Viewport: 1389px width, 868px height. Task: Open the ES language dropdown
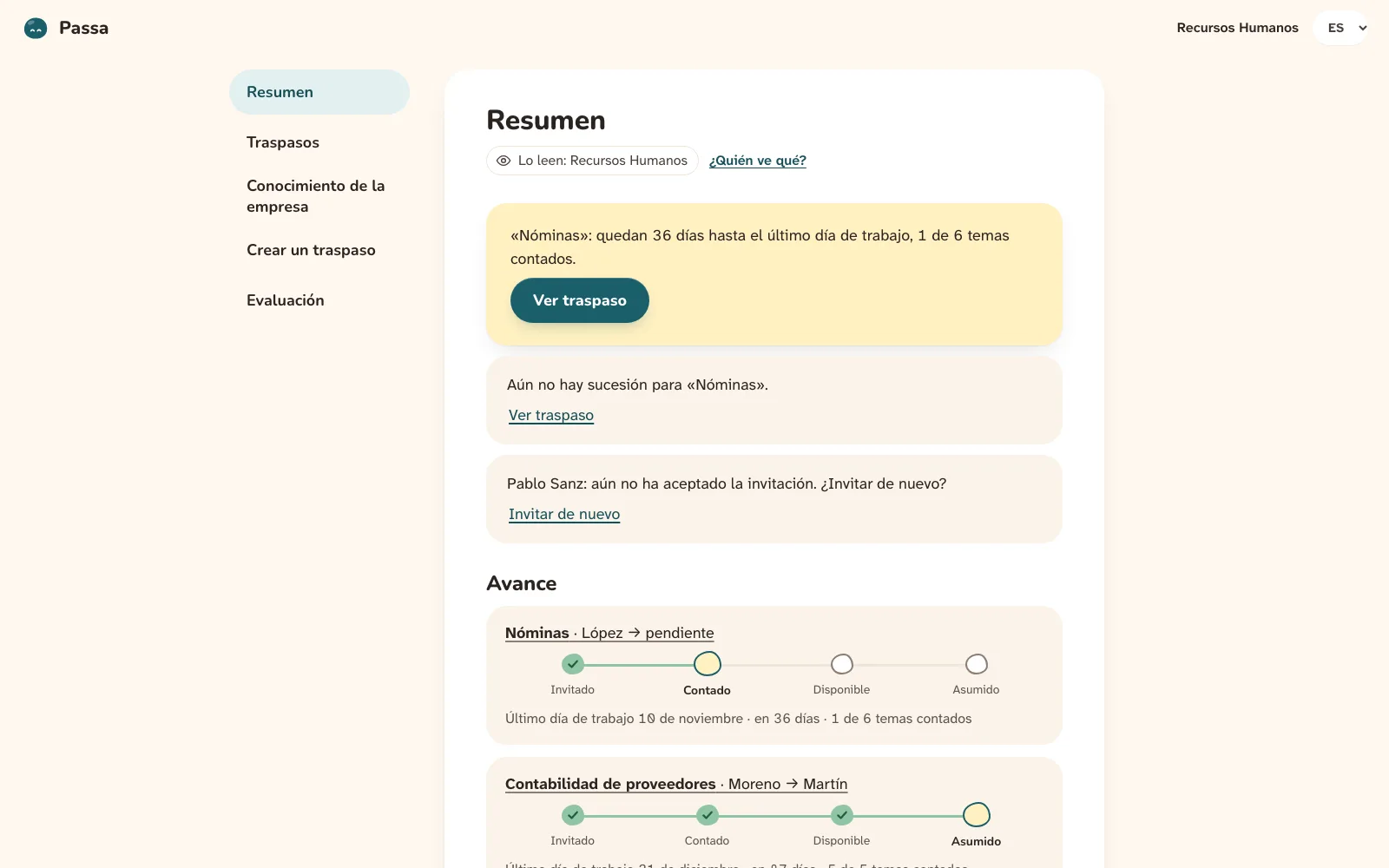click(1342, 28)
